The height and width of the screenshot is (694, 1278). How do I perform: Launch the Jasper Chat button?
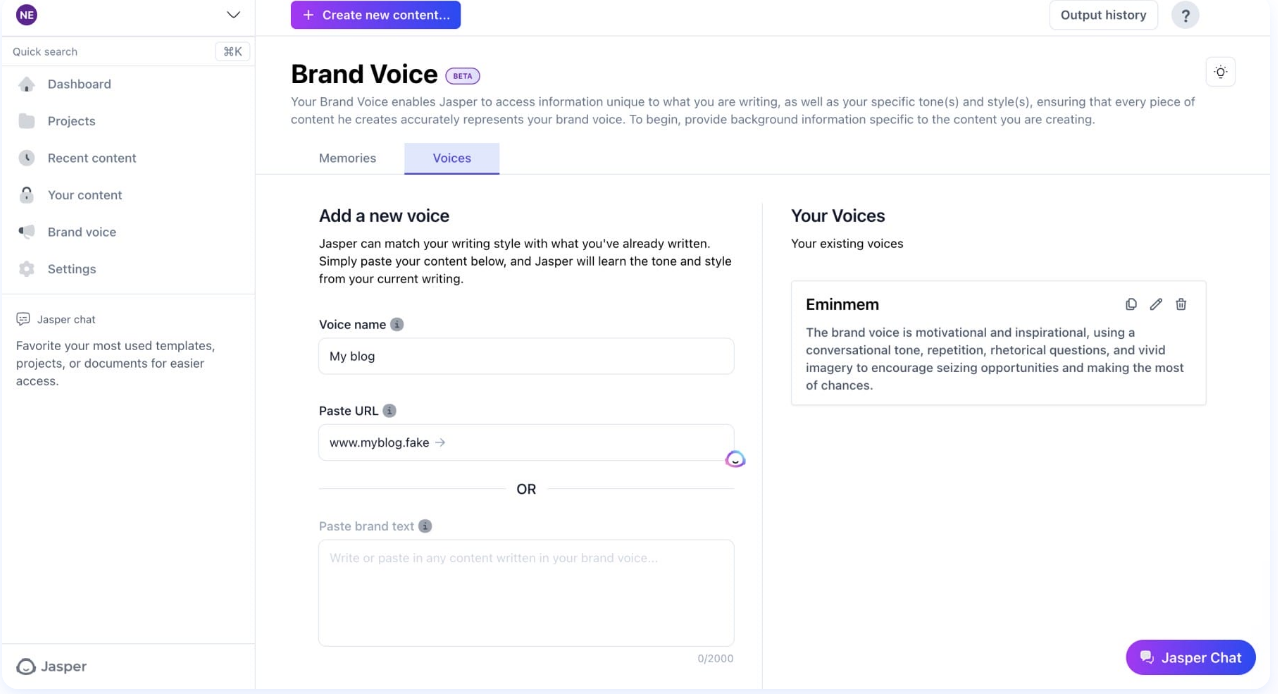pyautogui.click(x=1191, y=657)
